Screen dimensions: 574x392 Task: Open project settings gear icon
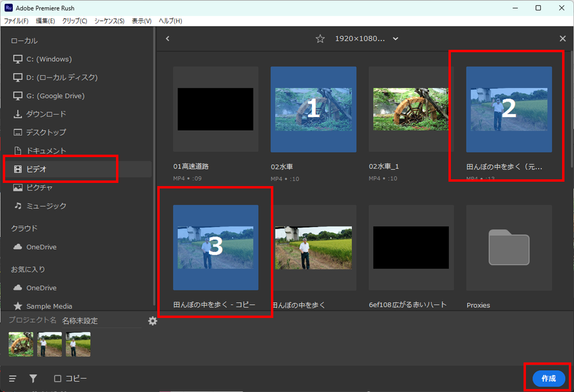(153, 321)
